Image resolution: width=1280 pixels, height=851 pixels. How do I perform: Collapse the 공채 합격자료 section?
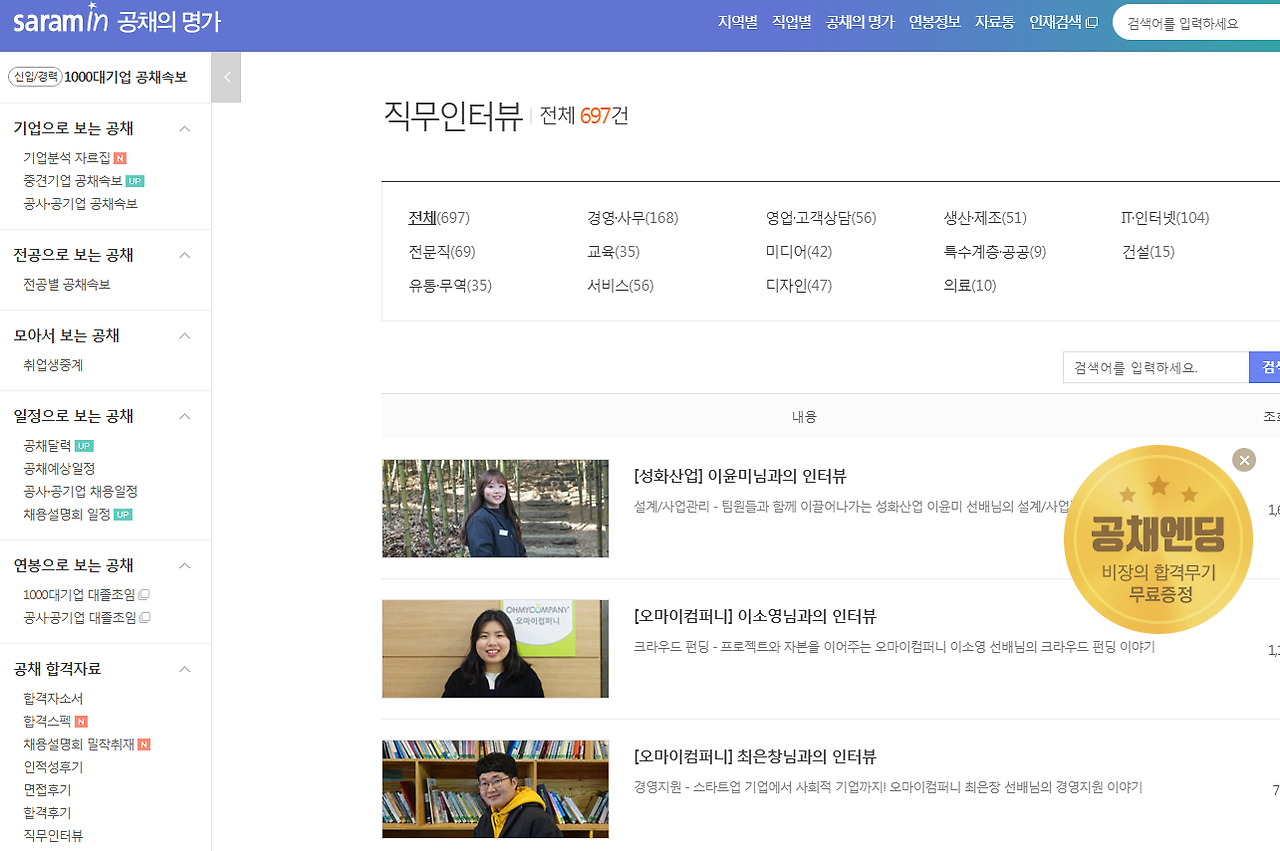pos(184,669)
